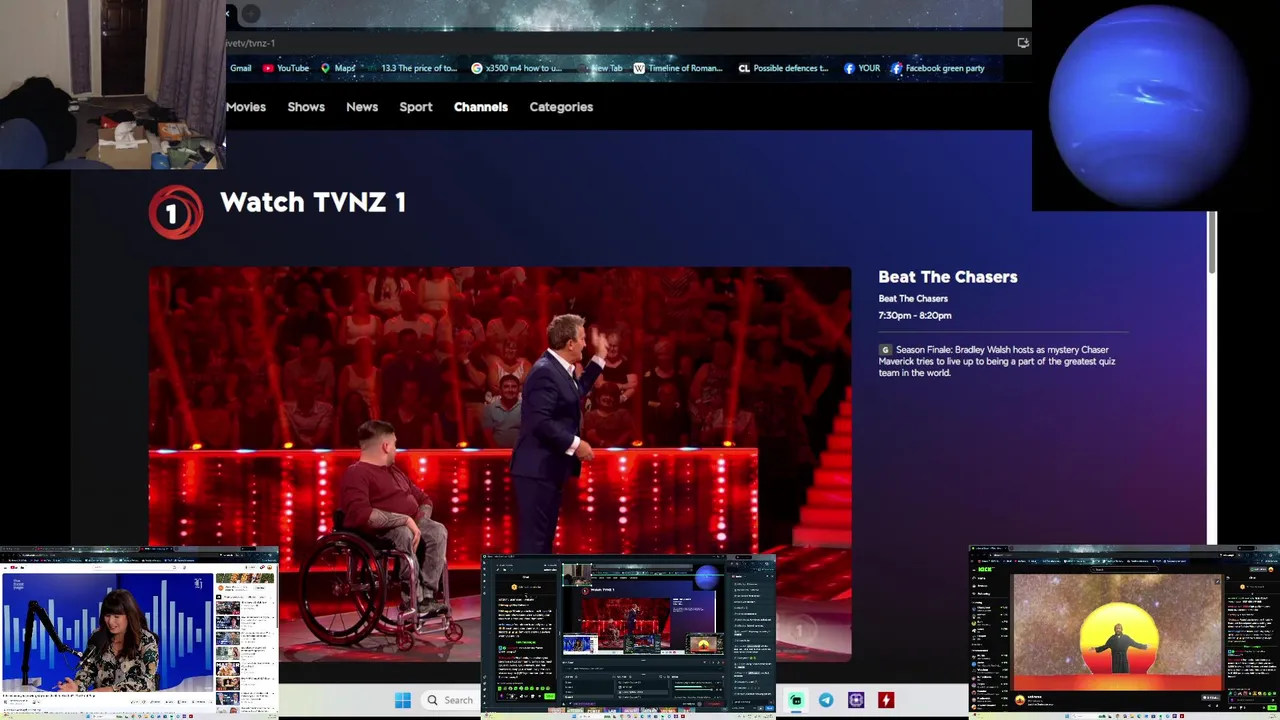The width and height of the screenshot is (1280, 720).
Task: Open the red lightning bolt taskbar icon
Action: point(886,700)
